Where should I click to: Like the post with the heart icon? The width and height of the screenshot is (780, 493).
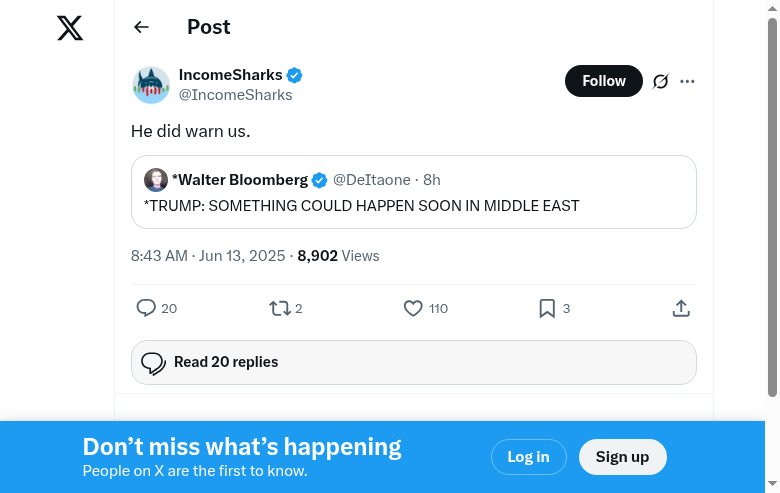pyautogui.click(x=413, y=308)
